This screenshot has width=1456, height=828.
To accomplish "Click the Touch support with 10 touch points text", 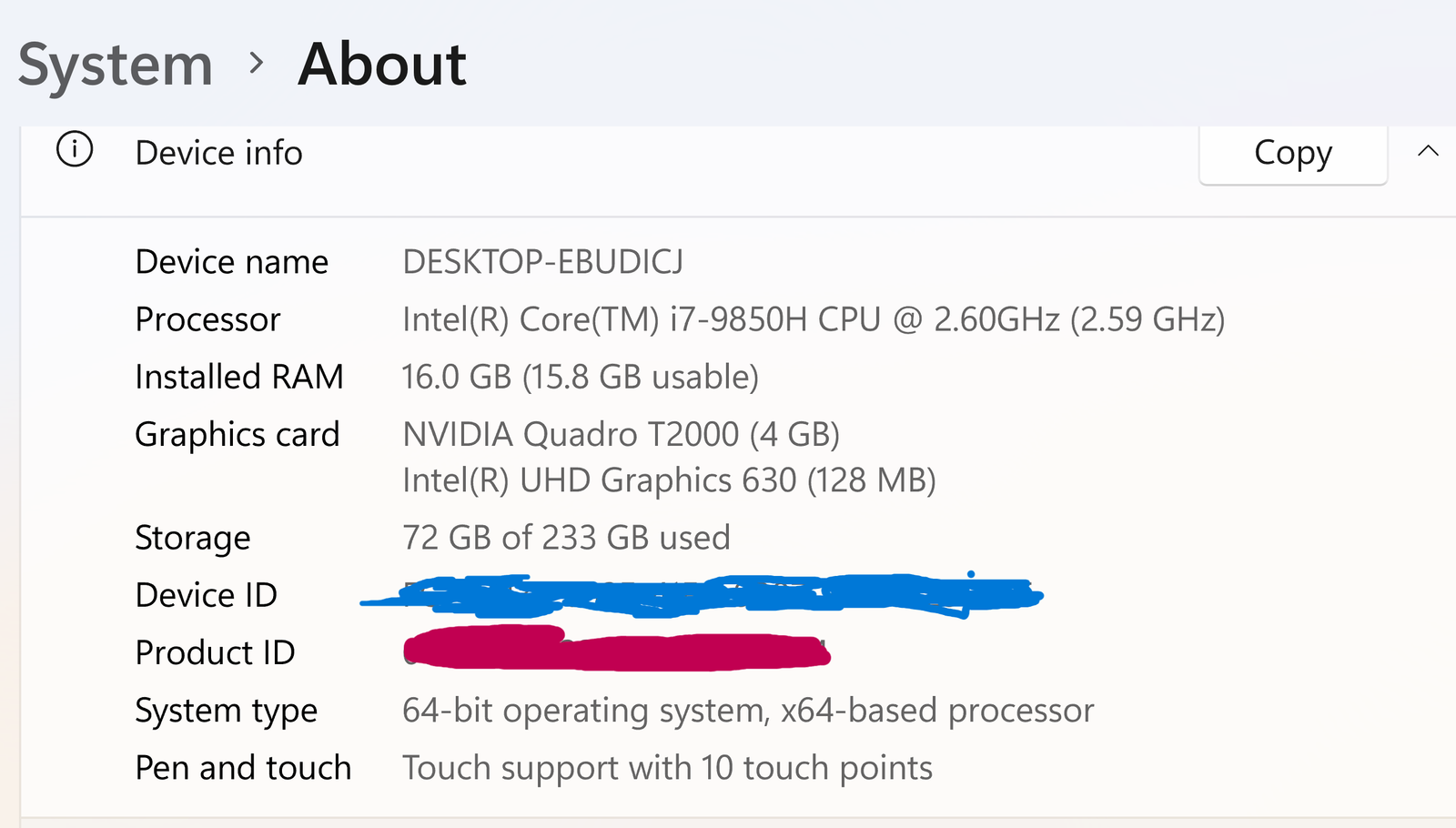I will coord(667,768).
